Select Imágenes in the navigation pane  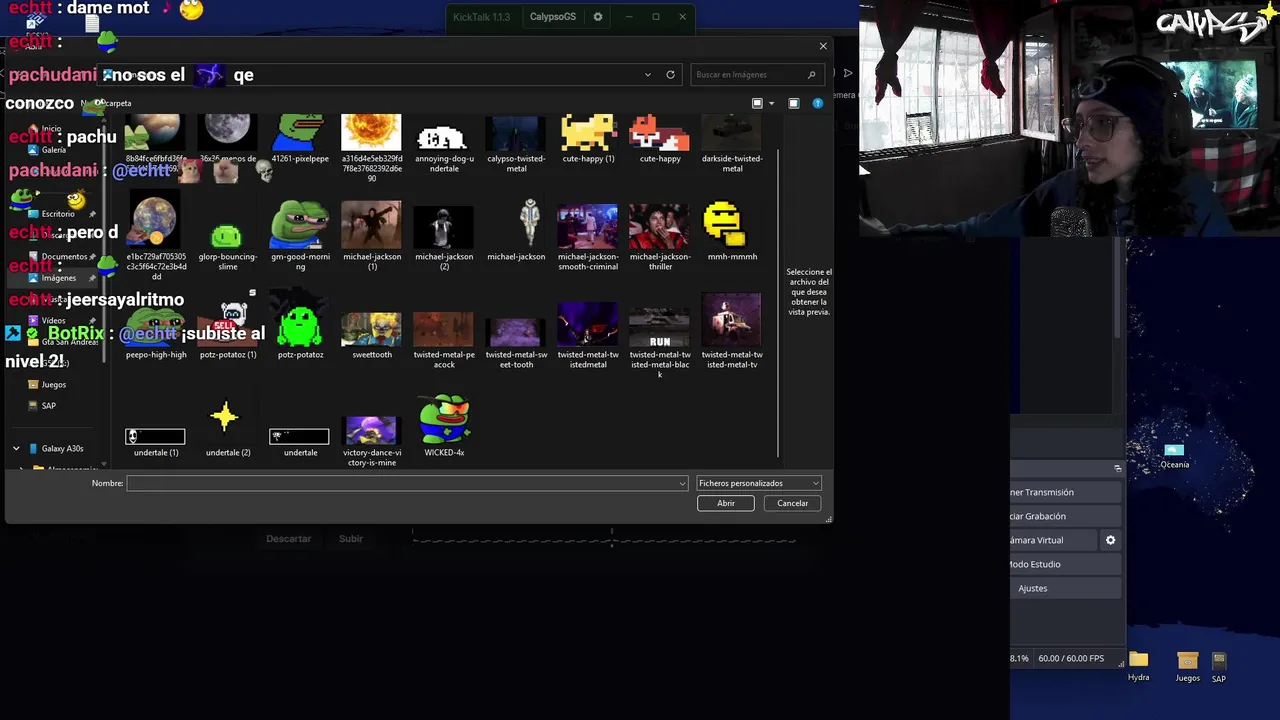tap(59, 278)
